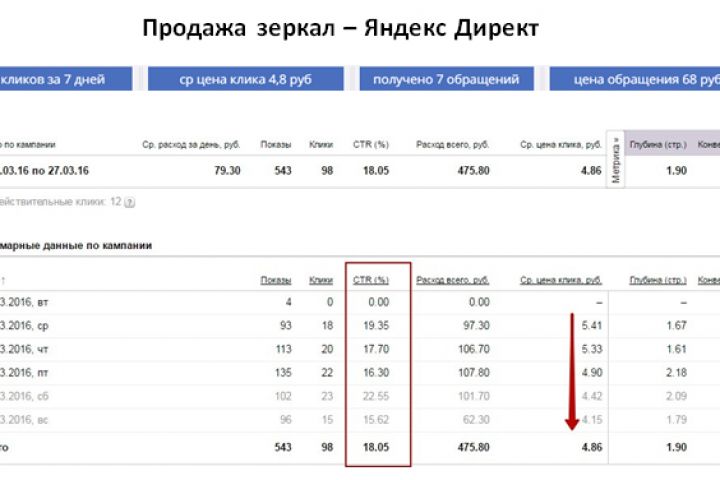Click depth value 1.79
The width and height of the screenshot is (720, 480).
[x=676, y=419]
